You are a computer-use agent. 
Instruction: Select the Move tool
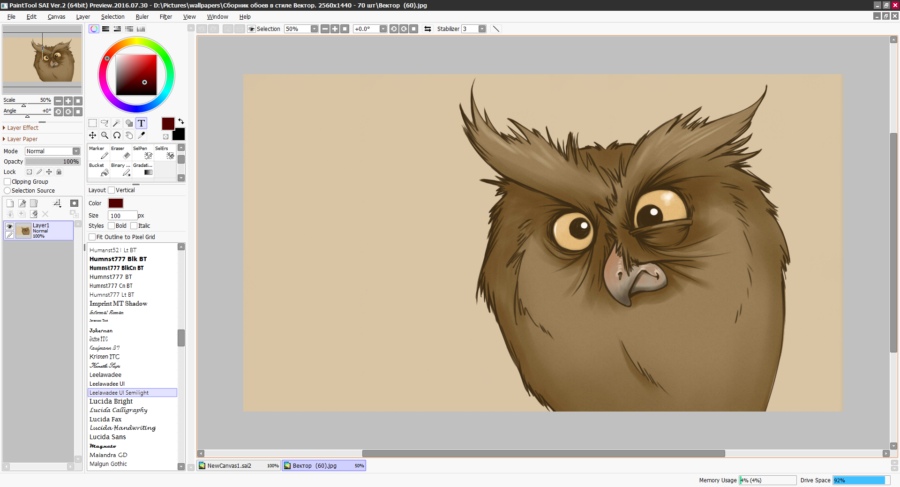[x=93, y=135]
